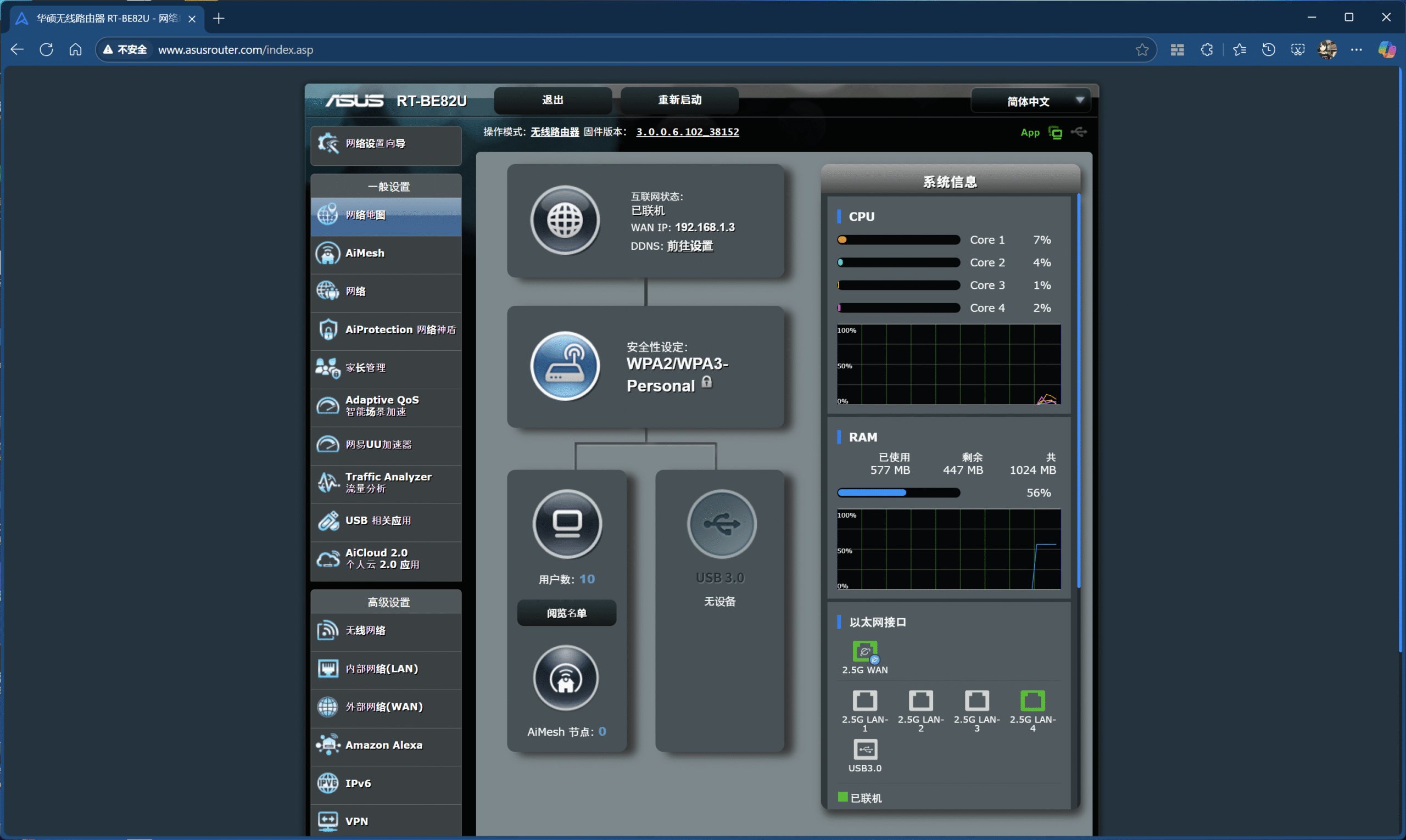Click the DDNS 前往设置 link
Image resolution: width=1406 pixels, height=840 pixels.
click(690, 246)
